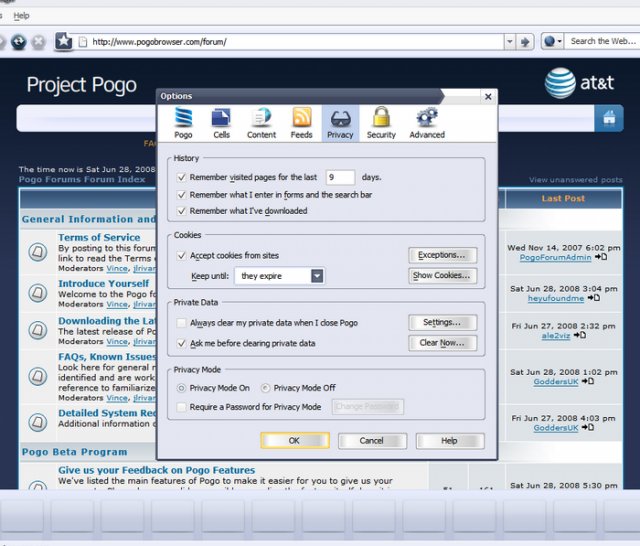Open the Help menu

pyautogui.click(x=21, y=16)
